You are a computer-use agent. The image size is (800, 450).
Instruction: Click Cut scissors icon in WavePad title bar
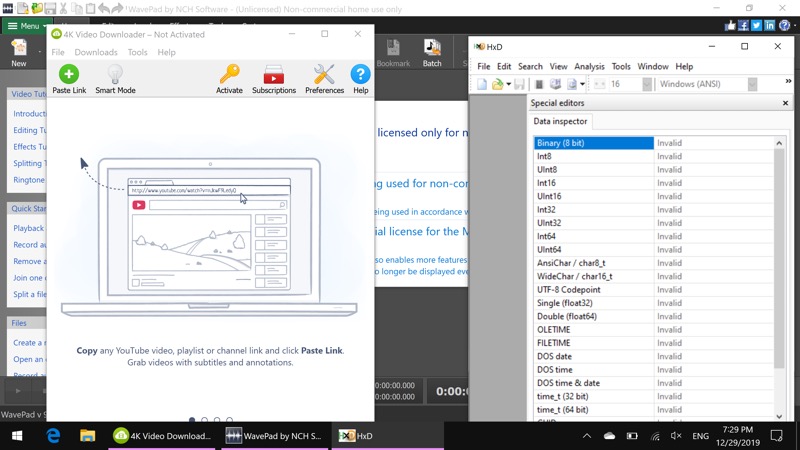[63, 8]
